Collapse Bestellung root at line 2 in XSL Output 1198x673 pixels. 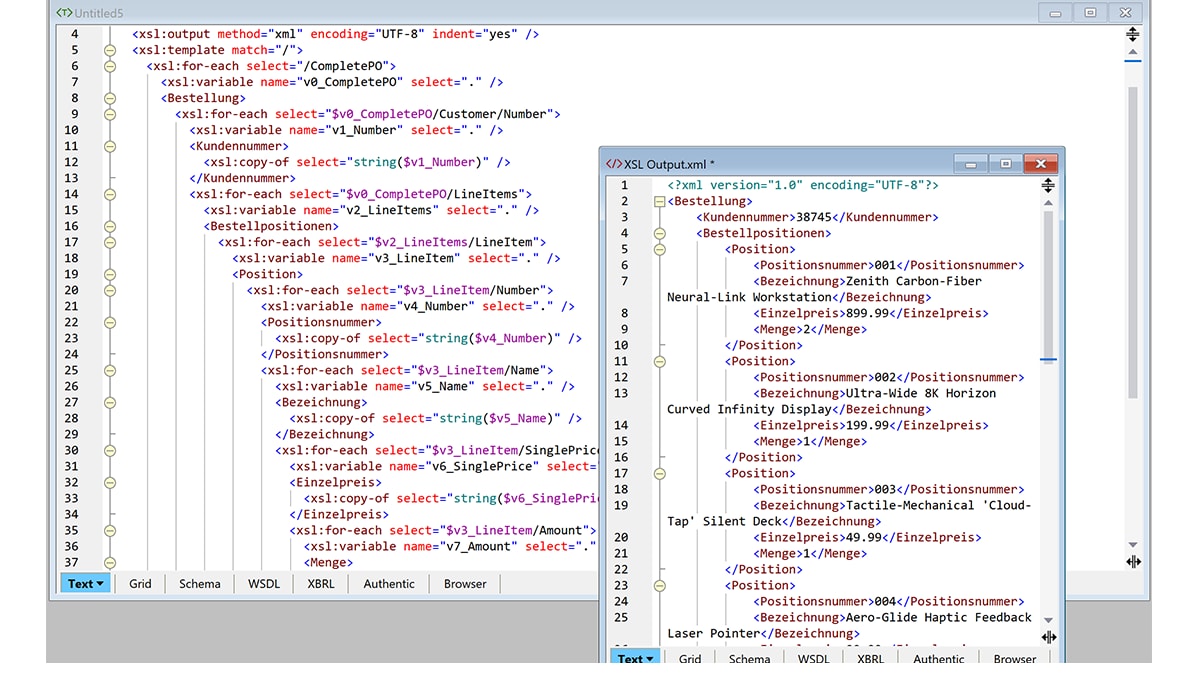659,202
